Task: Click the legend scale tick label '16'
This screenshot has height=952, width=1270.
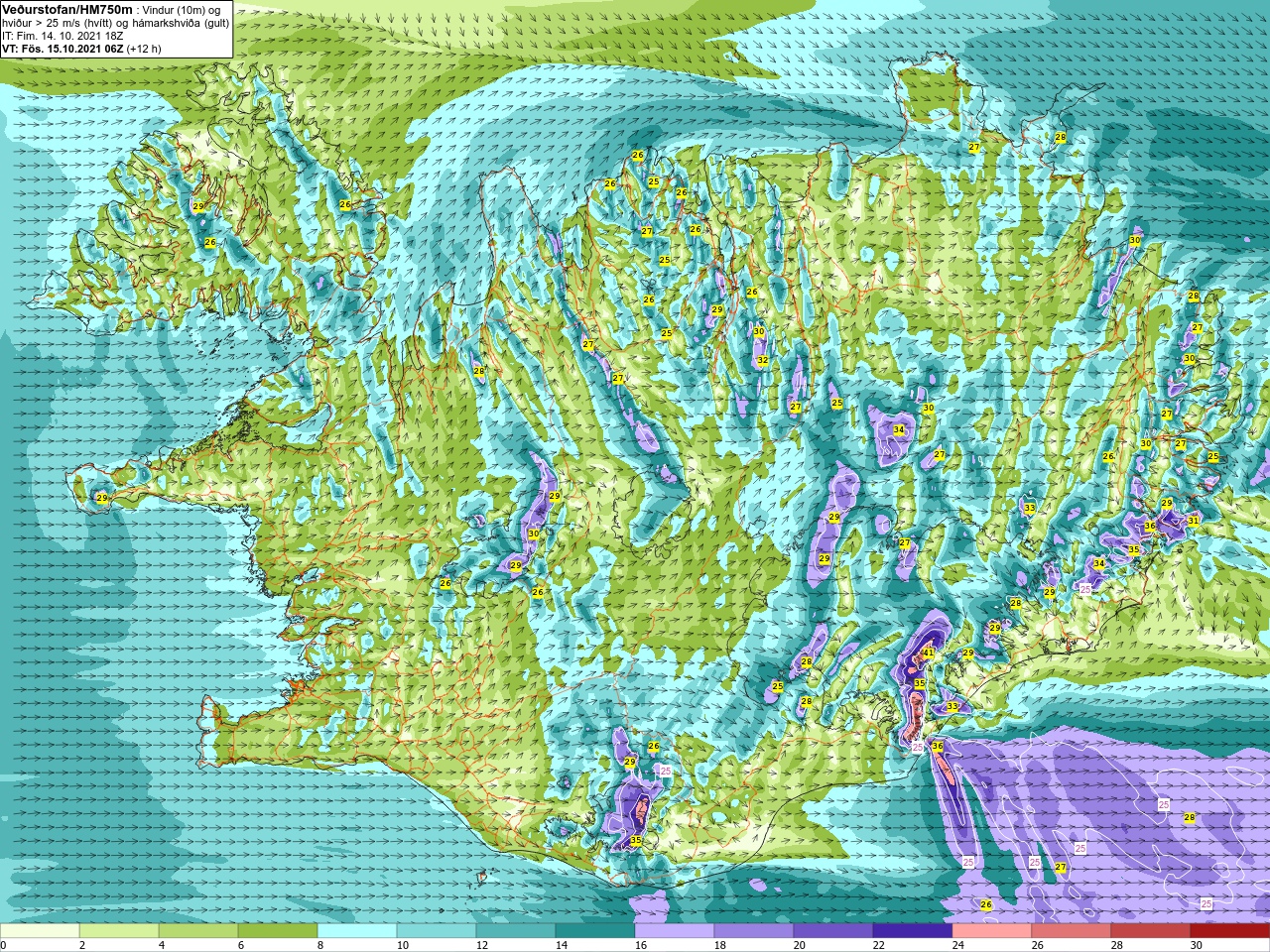Action: click(x=642, y=945)
